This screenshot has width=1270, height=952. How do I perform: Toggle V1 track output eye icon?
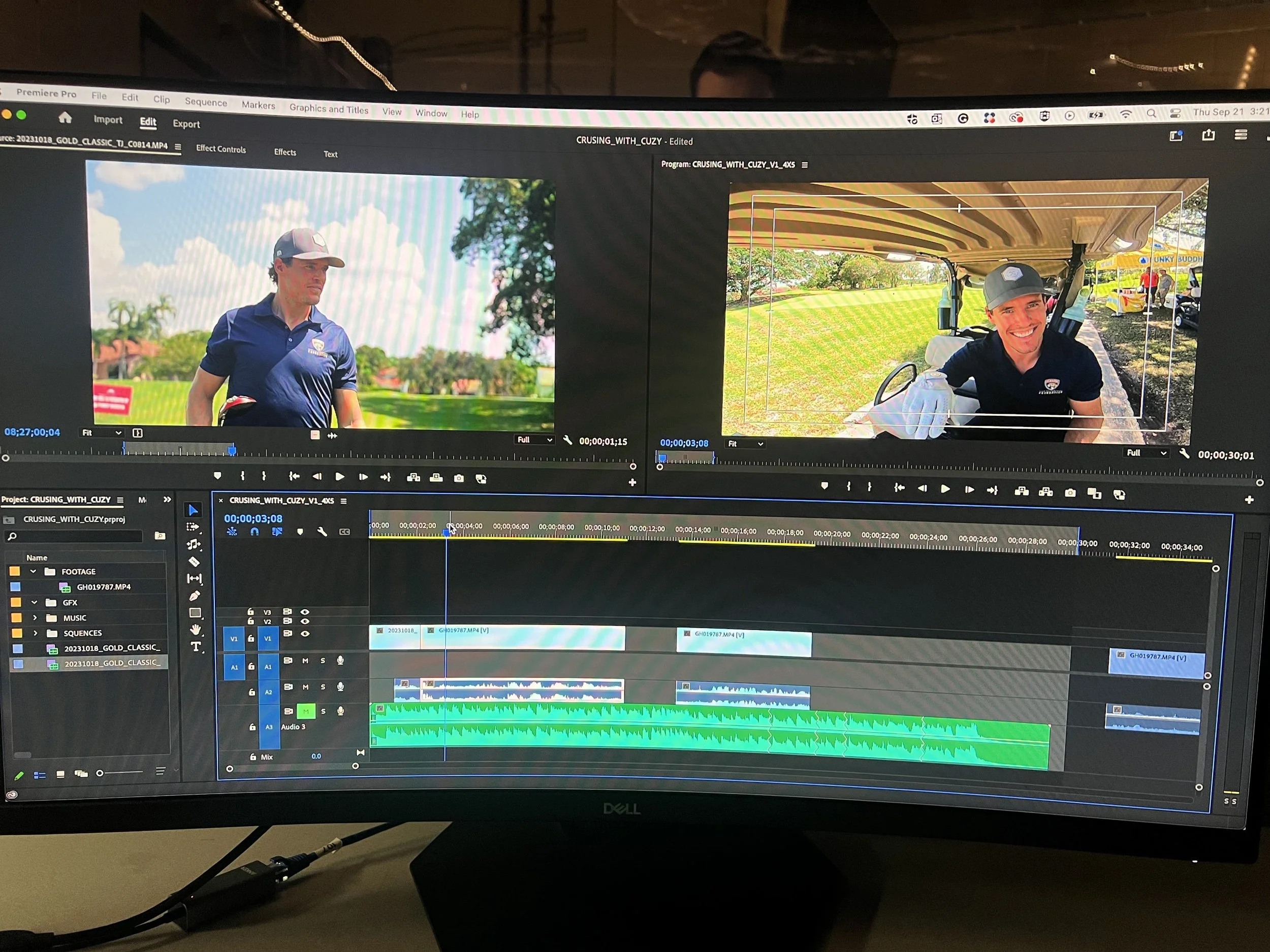click(x=305, y=634)
